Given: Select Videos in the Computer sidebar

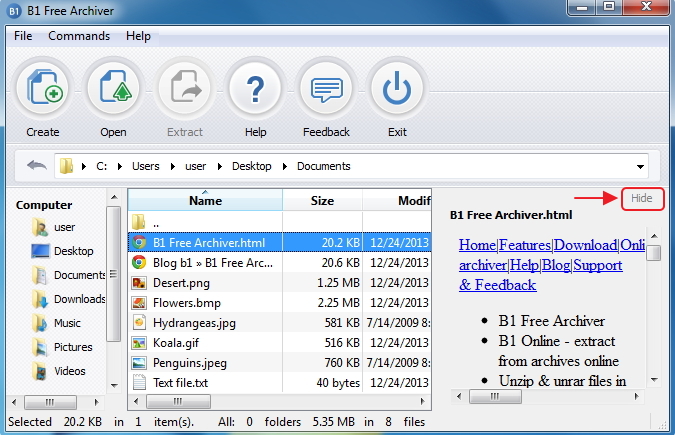Looking at the screenshot, I should (x=69, y=371).
